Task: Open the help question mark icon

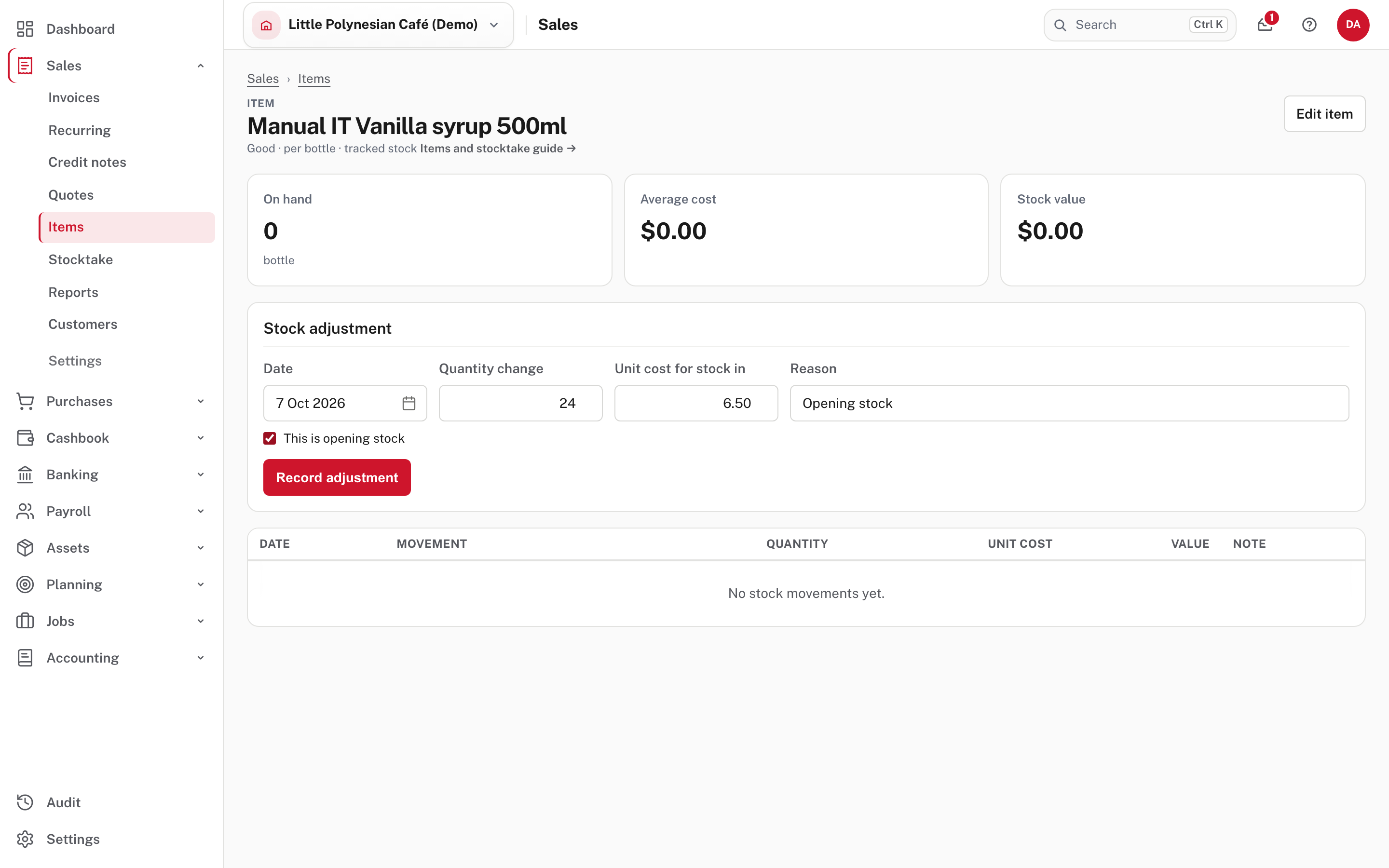Action: pyautogui.click(x=1309, y=25)
